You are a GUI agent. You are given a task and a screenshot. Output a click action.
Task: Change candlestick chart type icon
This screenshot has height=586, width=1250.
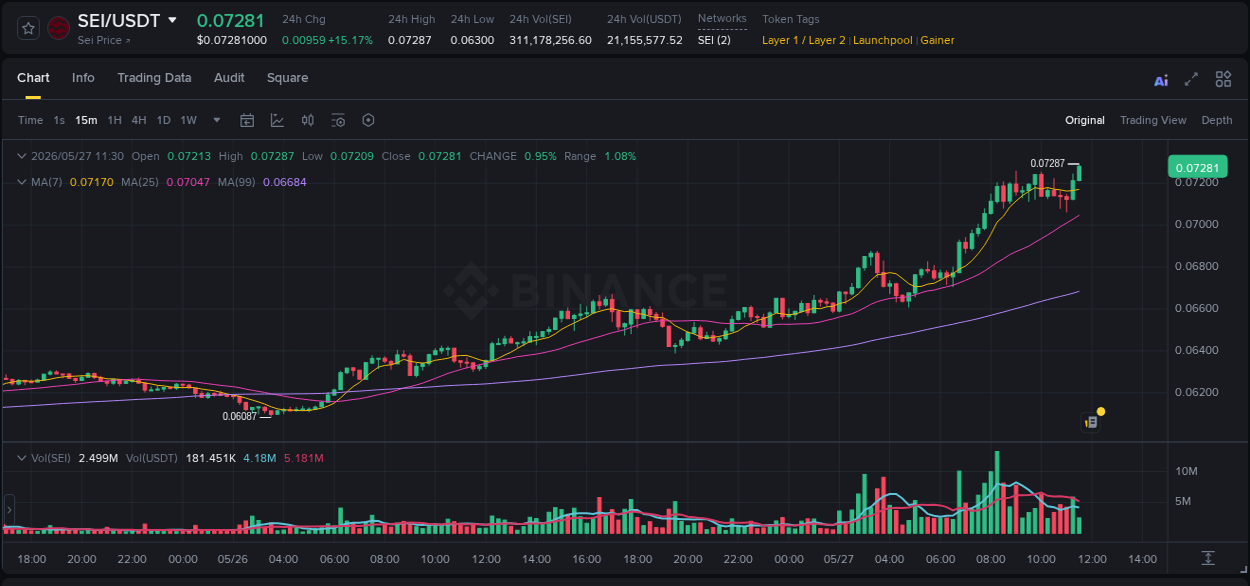[308, 120]
